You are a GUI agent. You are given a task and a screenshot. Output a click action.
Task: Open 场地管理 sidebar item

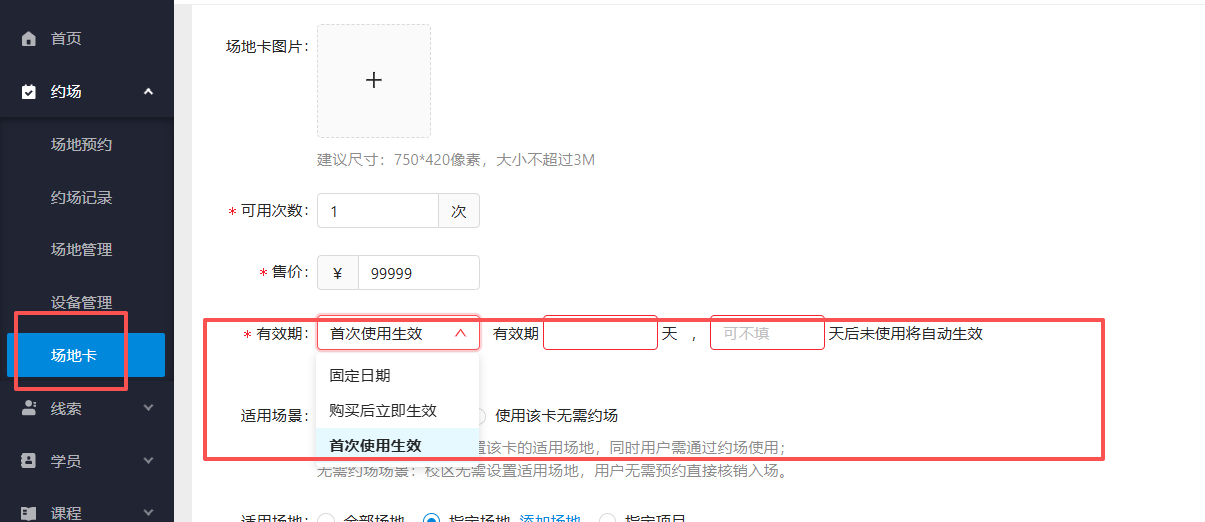(x=82, y=250)
